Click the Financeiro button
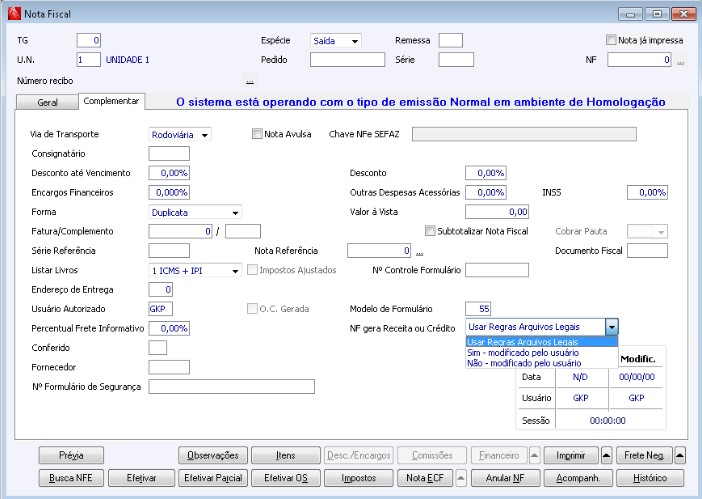This screenshot has height=499, width=702. tap(499, 456)
